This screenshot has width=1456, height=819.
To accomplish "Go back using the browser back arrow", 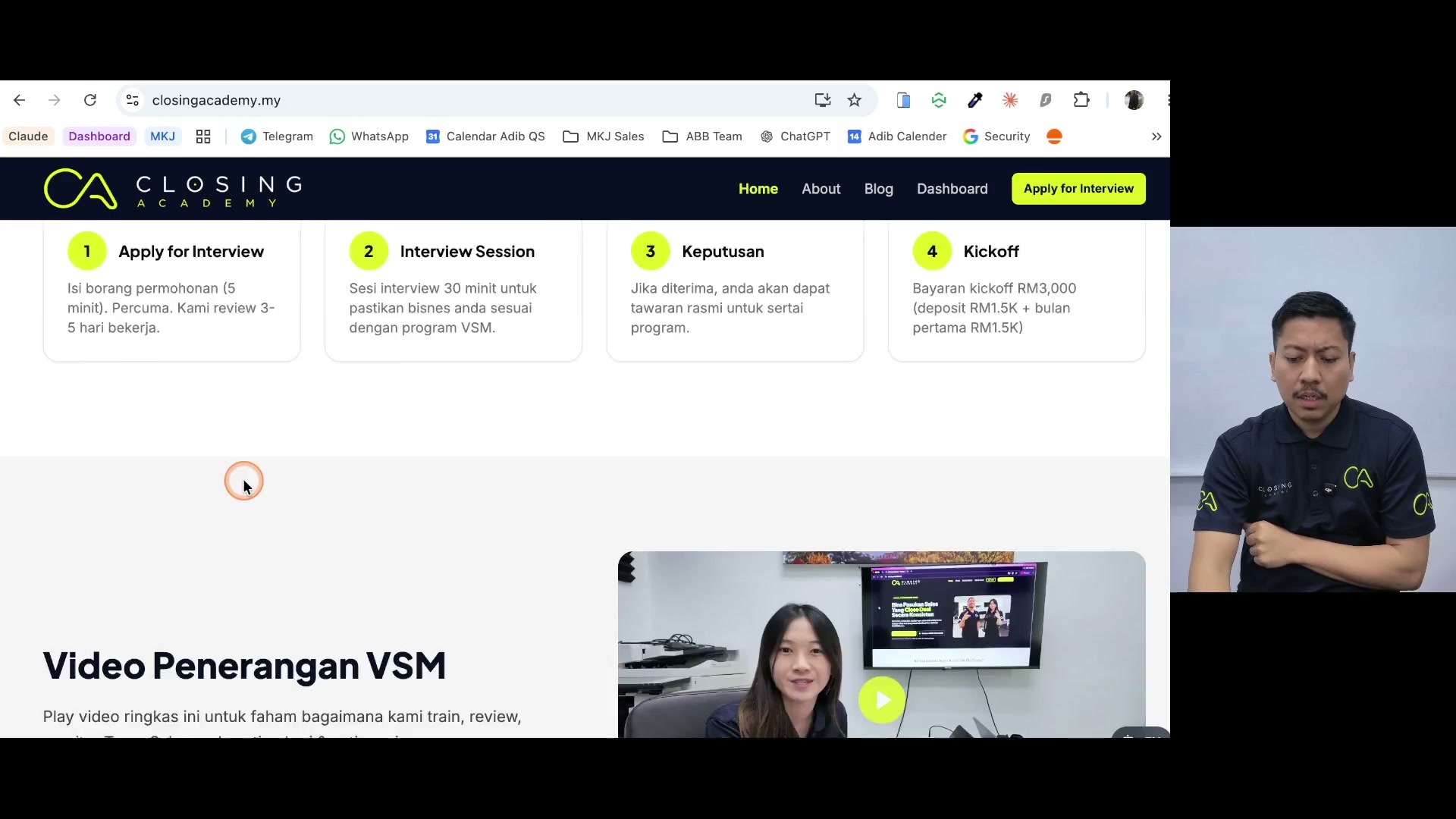I will click(20, 100).
